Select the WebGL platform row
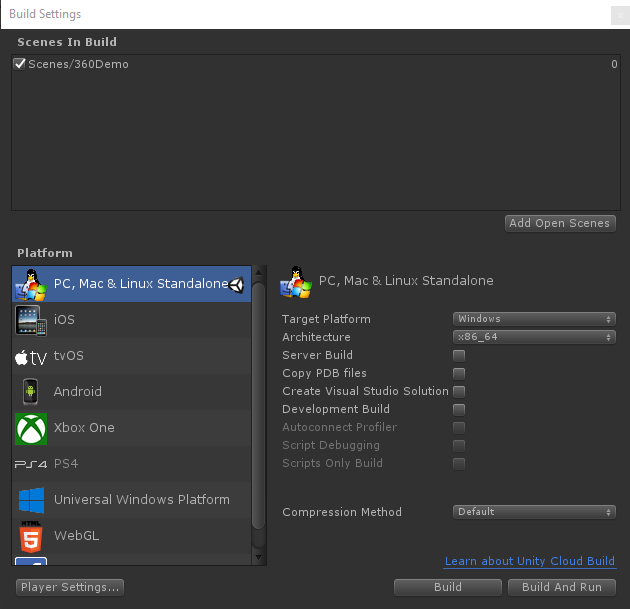 131,536
